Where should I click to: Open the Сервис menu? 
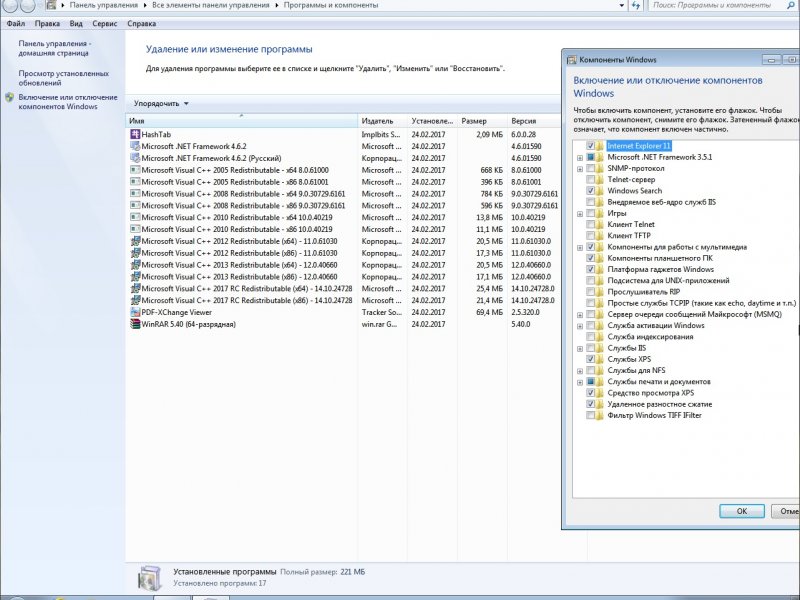pos(105,23)
